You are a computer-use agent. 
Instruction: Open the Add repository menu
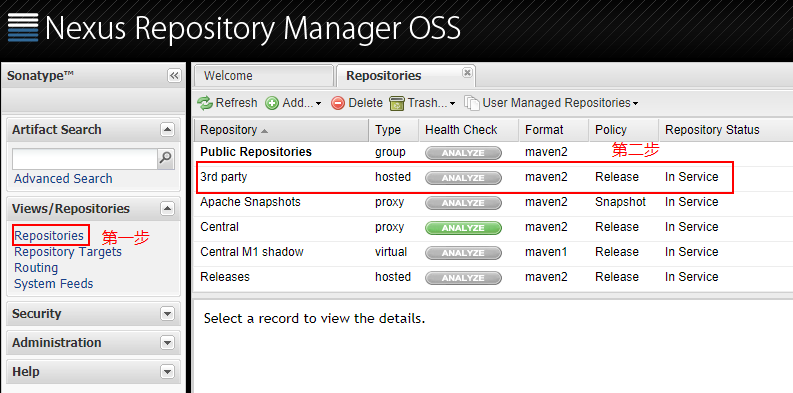point(293,103)
